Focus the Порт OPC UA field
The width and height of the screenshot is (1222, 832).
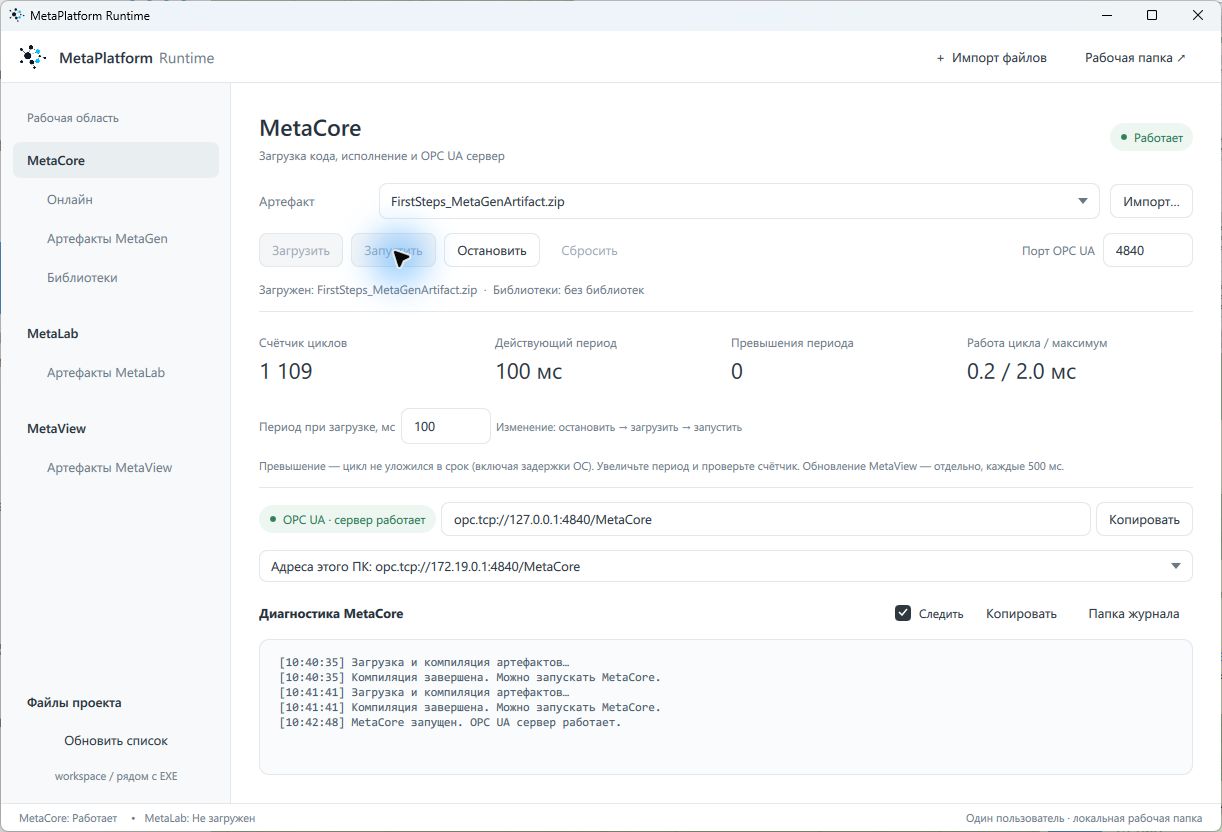1147,250
